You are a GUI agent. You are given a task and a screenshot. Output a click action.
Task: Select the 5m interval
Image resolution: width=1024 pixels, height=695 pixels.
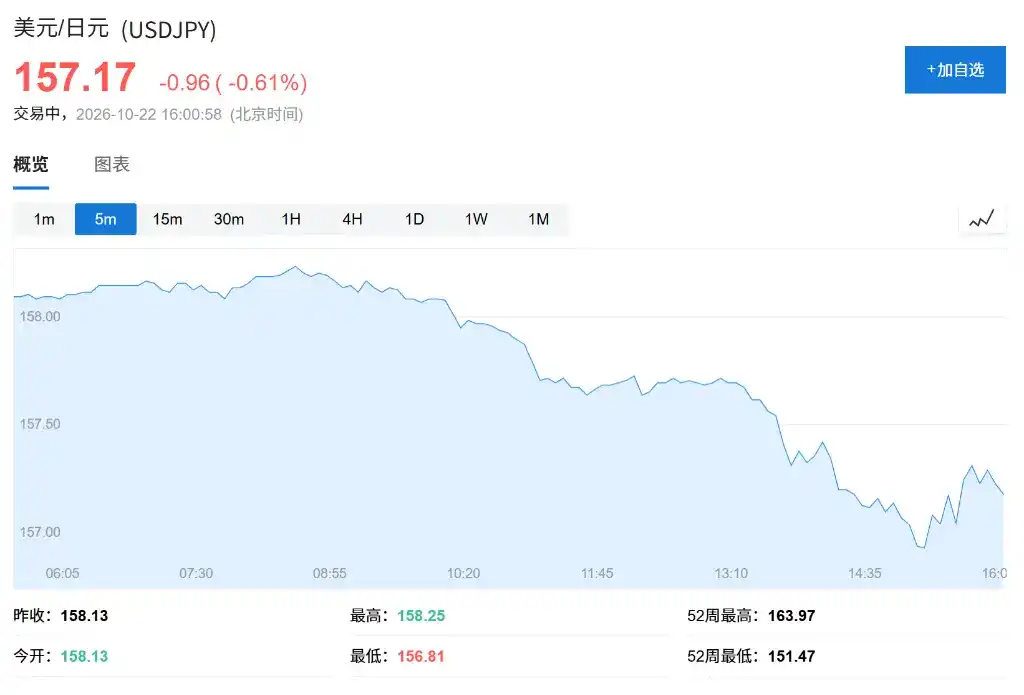105,219
